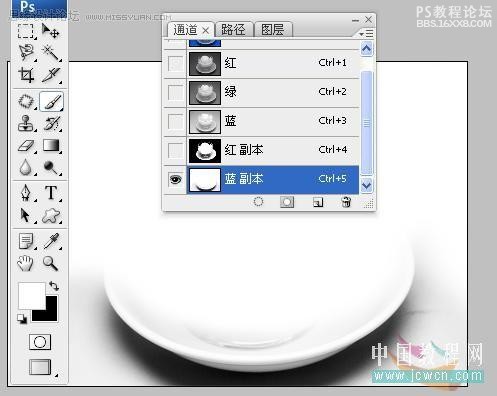The height and width of the screenshot is (396, 497).
Task: Show the 红 副本 channel visibility box
Action: pos(175,150)
